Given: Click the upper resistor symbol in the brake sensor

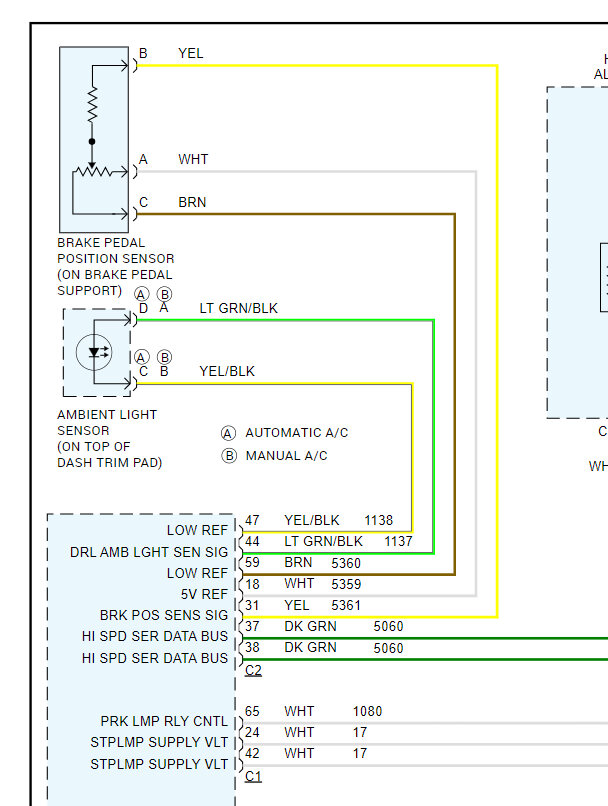Looking at the screenshot, I should [x=92, y=105].
